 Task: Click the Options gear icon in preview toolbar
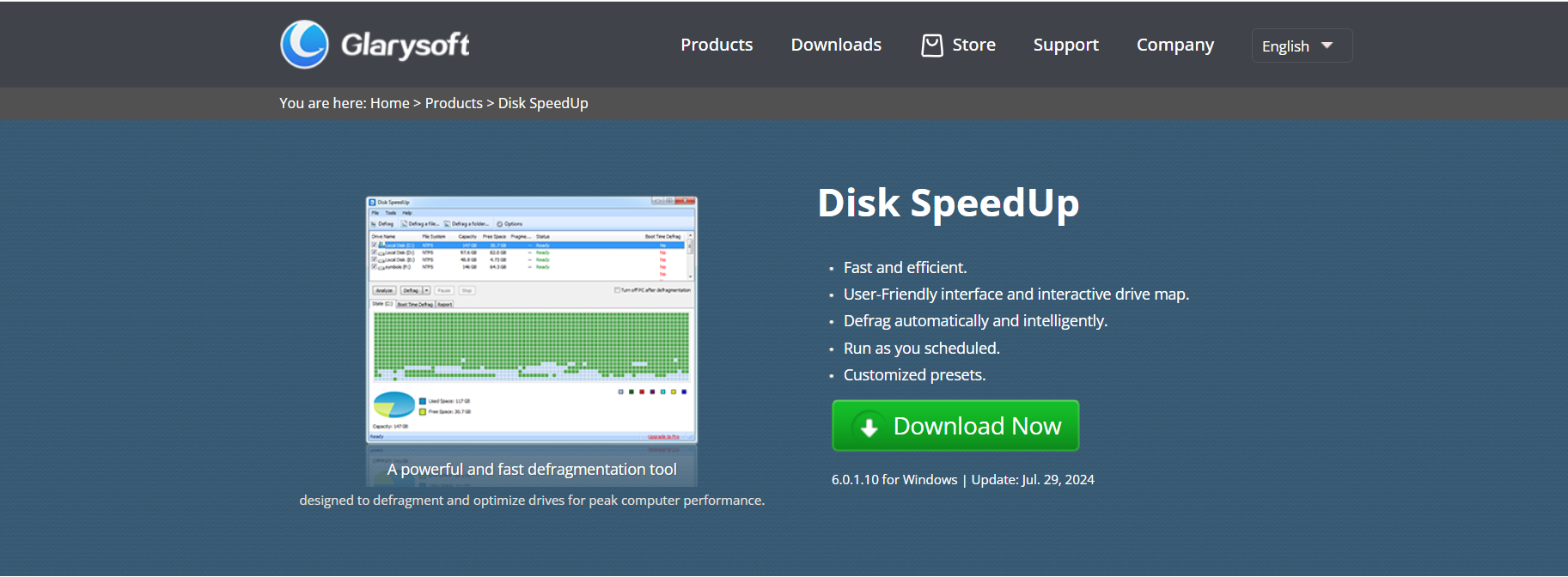click(x=500, y=224)
